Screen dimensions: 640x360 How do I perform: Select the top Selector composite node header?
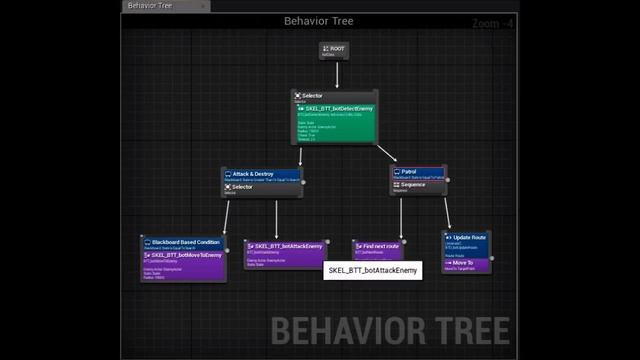pos(334,97)
